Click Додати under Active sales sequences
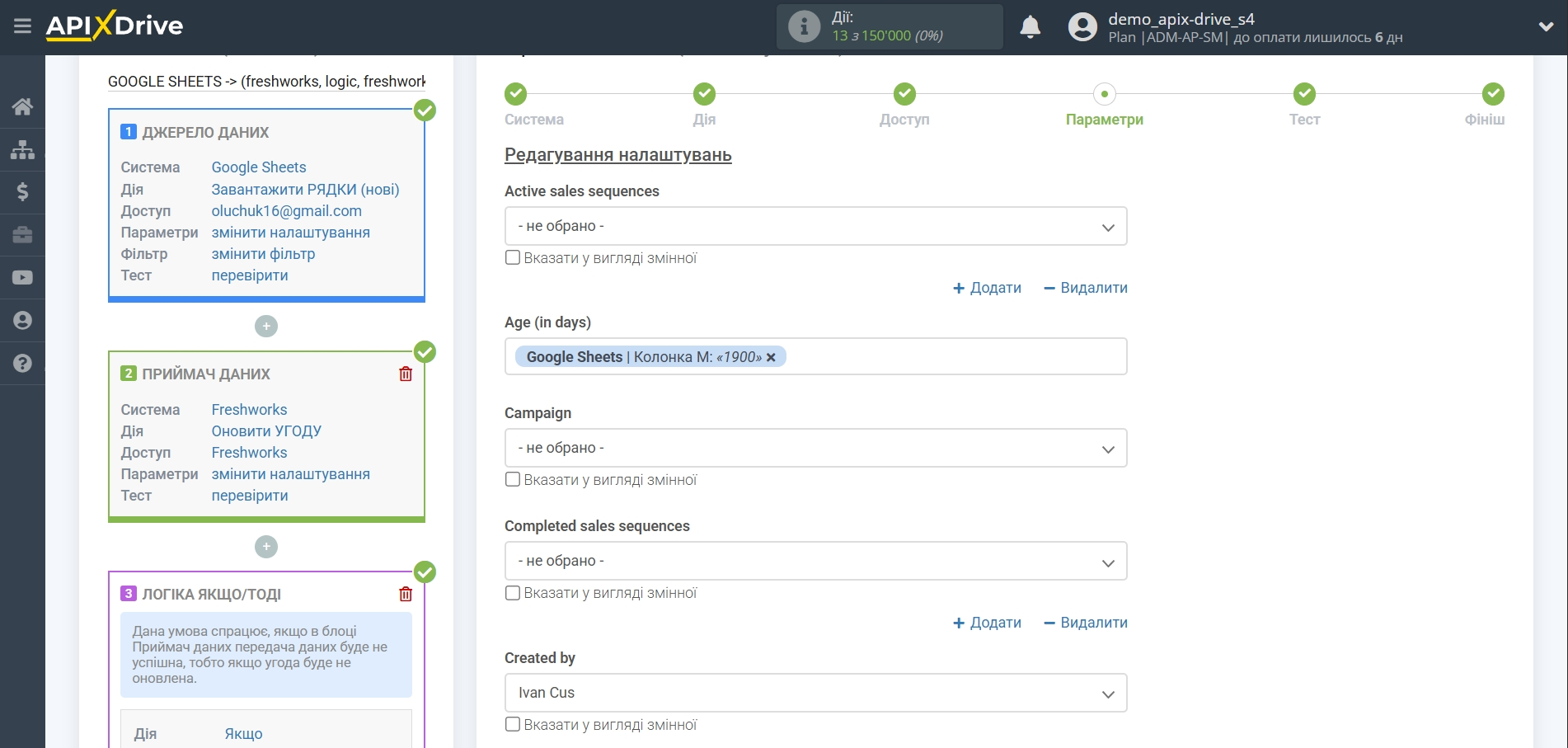The height and width of the screenshot is (748, 1568). 987,288
